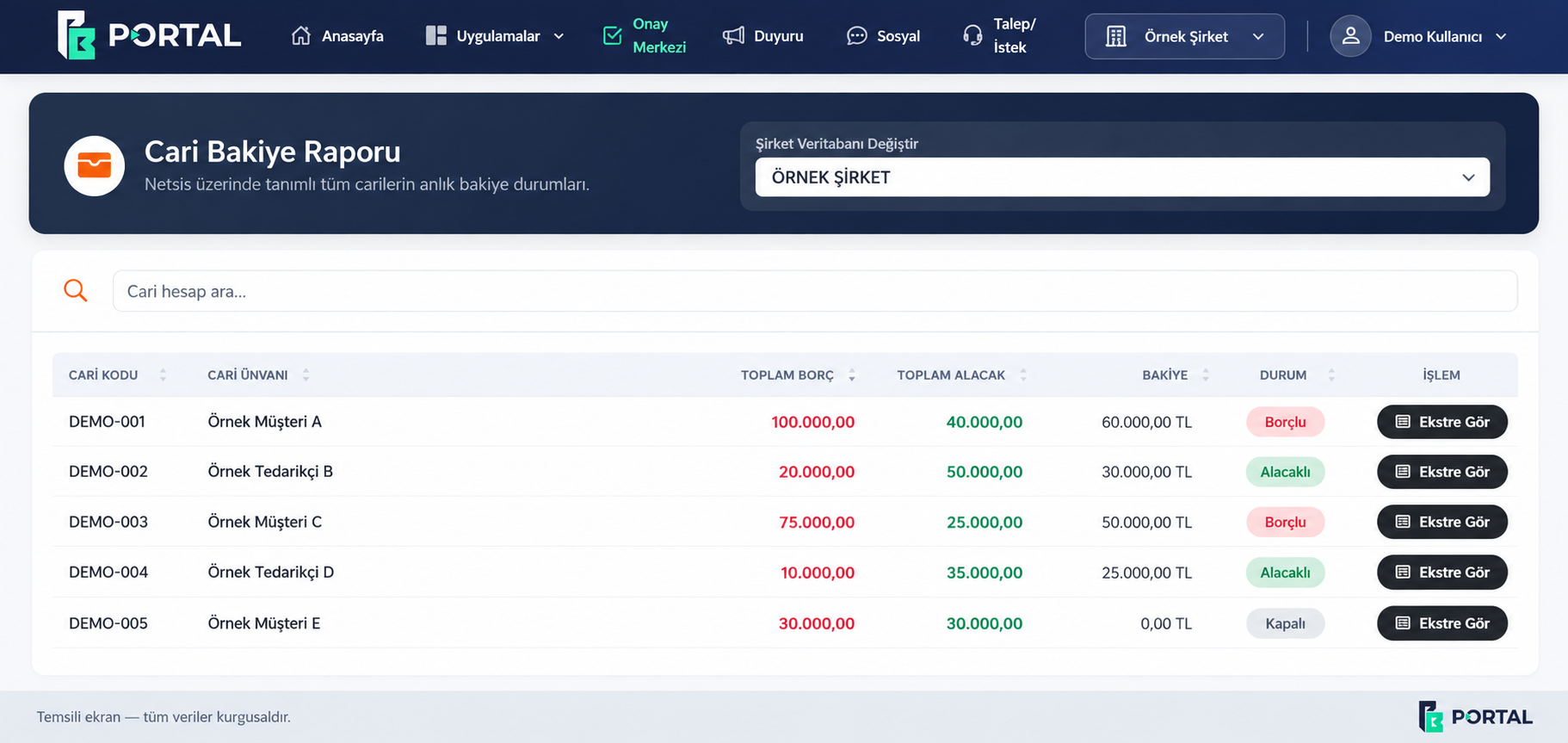Click the İŞLEM column header
The width and height of the screenshot is (1568, 743).
[1441, 375]
